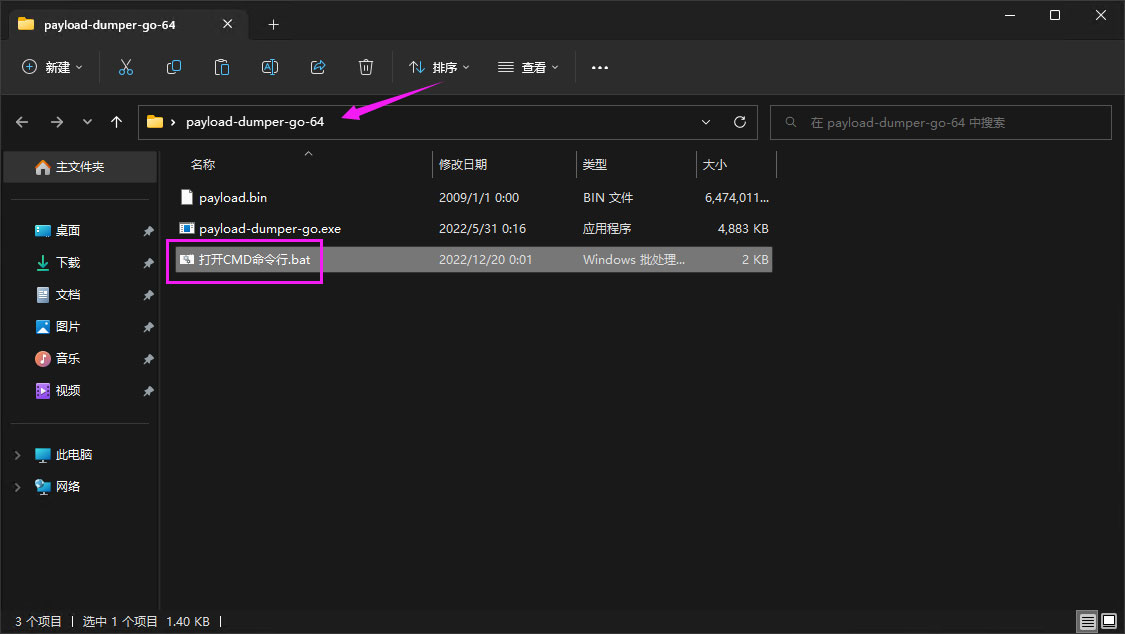Viewport: 1125px width, 634px height.
Task: Click the Paste clipboard icon
Action: (x=222, y=67)
